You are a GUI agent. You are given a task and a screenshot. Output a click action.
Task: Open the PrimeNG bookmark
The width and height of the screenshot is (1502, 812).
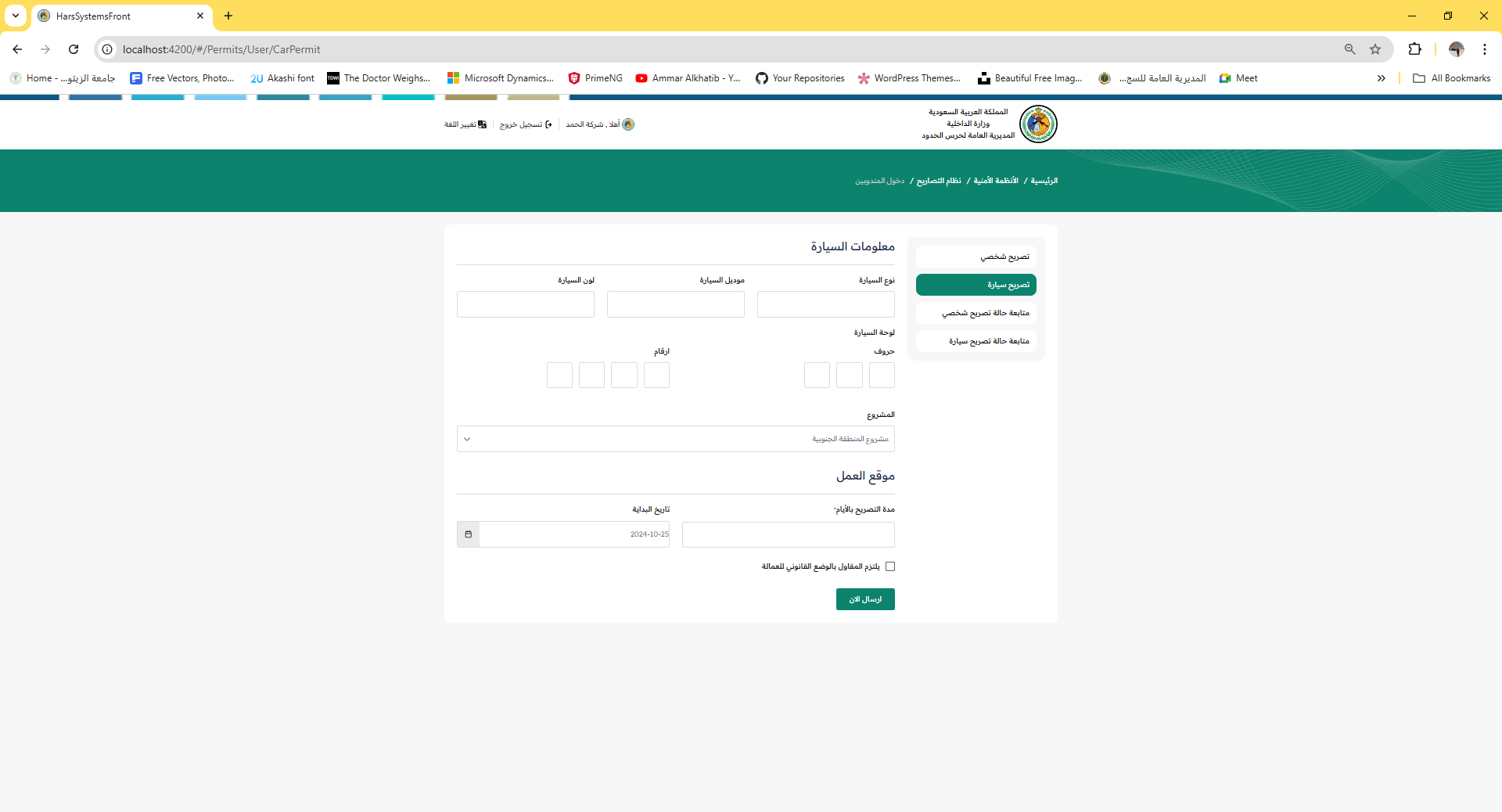[595, 78]
